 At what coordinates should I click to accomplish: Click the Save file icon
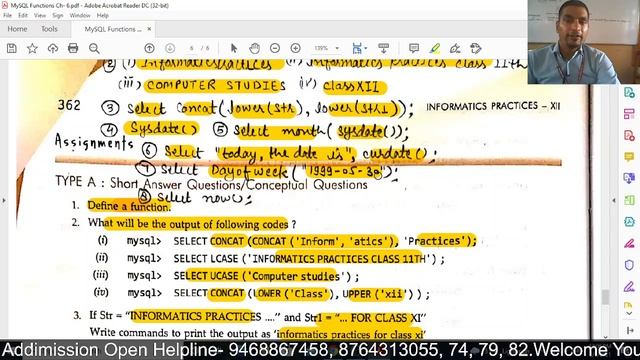coord(12,49)
